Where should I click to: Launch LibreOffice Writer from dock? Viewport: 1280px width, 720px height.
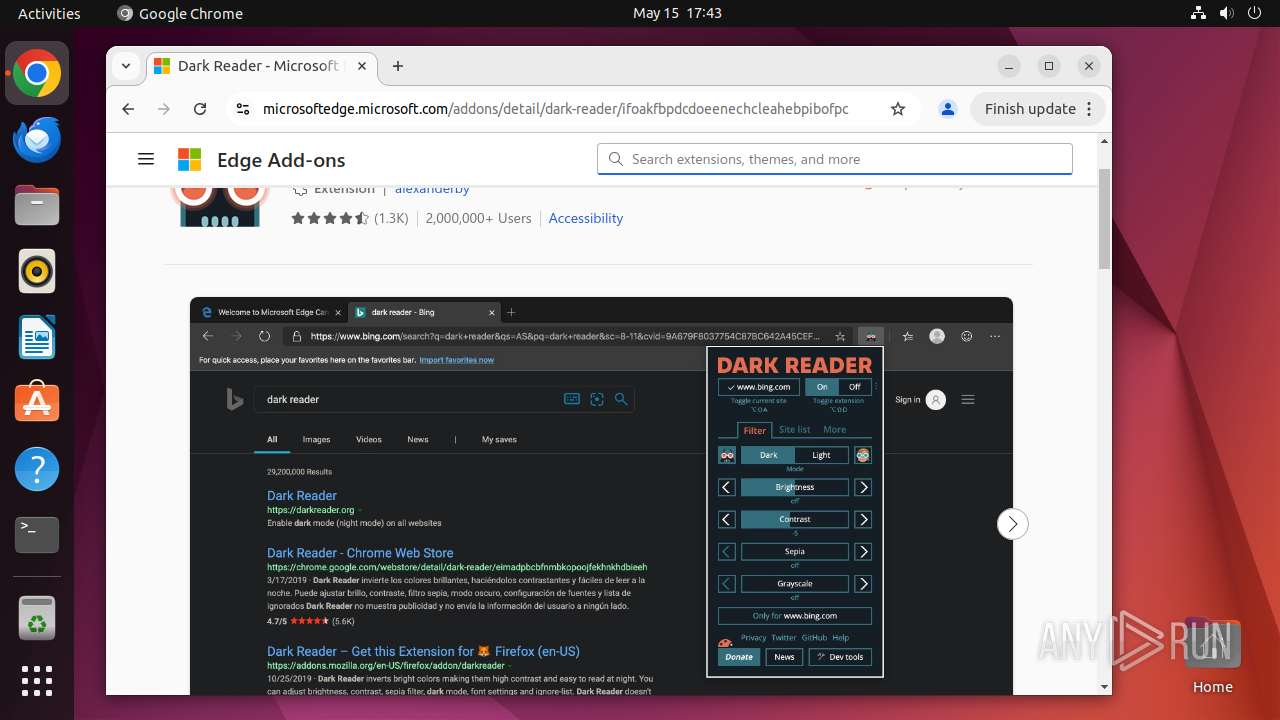pos(37,337)
